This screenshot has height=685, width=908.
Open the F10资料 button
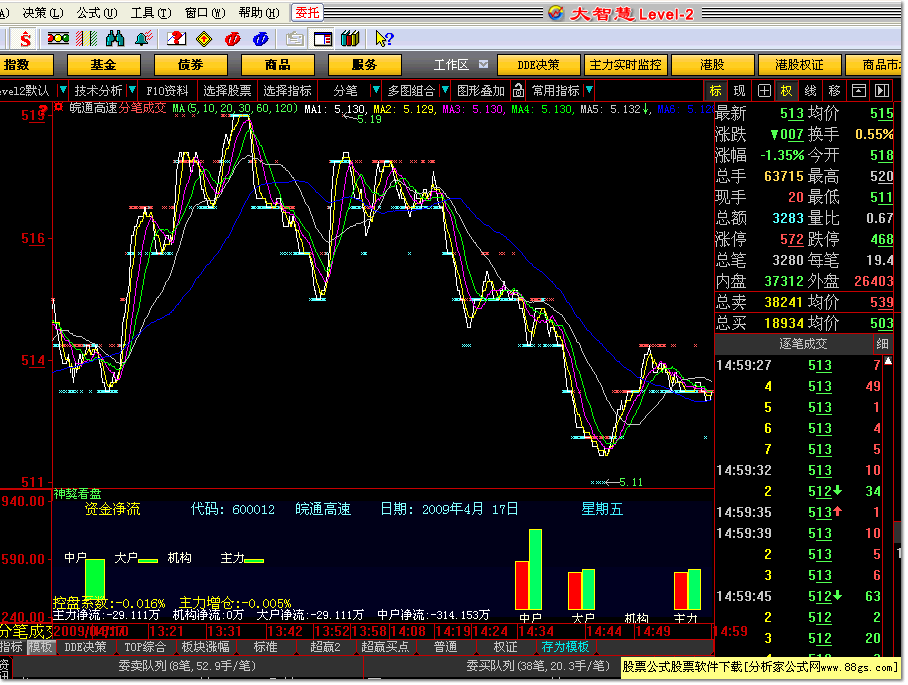point(167,91)
